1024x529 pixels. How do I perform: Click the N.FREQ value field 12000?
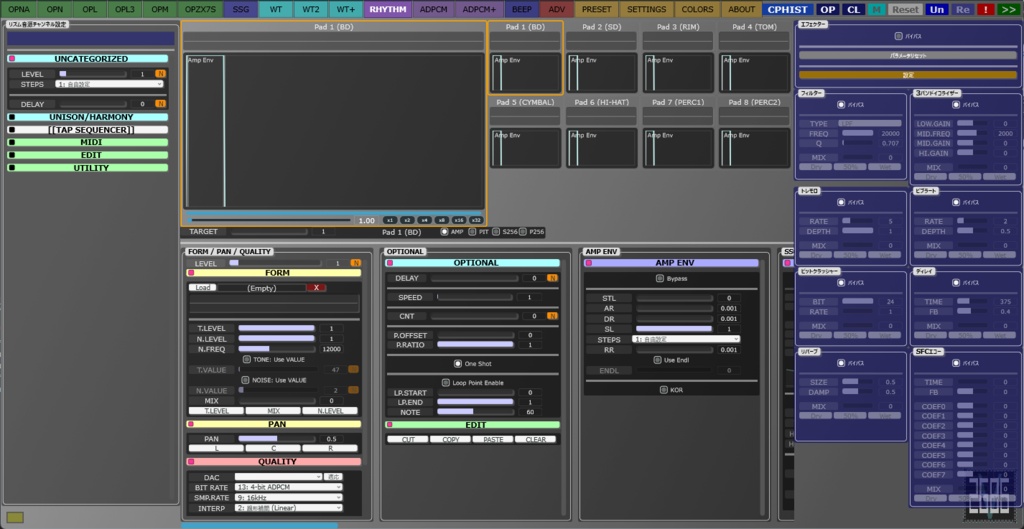[x=331, y=349]
